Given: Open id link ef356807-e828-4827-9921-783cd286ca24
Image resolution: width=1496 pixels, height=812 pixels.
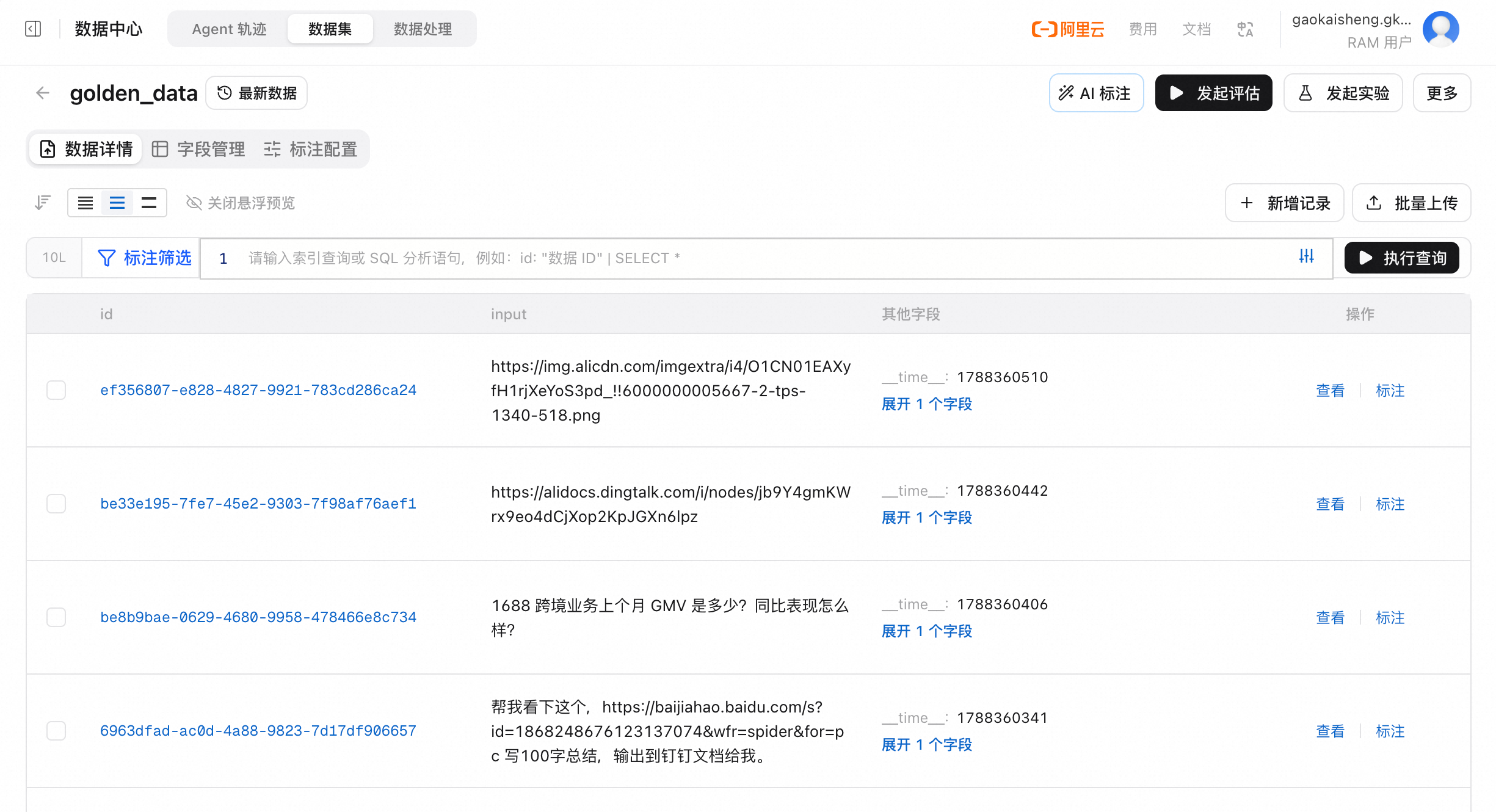Looking at the screenshot, I should point(258,390).
